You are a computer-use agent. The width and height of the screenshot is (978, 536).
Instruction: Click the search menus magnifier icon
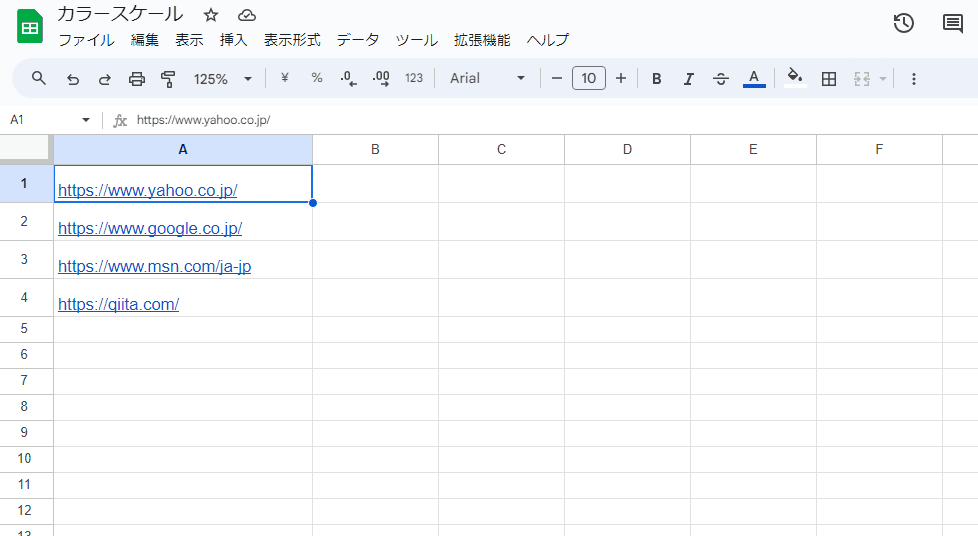coord(39,79)
